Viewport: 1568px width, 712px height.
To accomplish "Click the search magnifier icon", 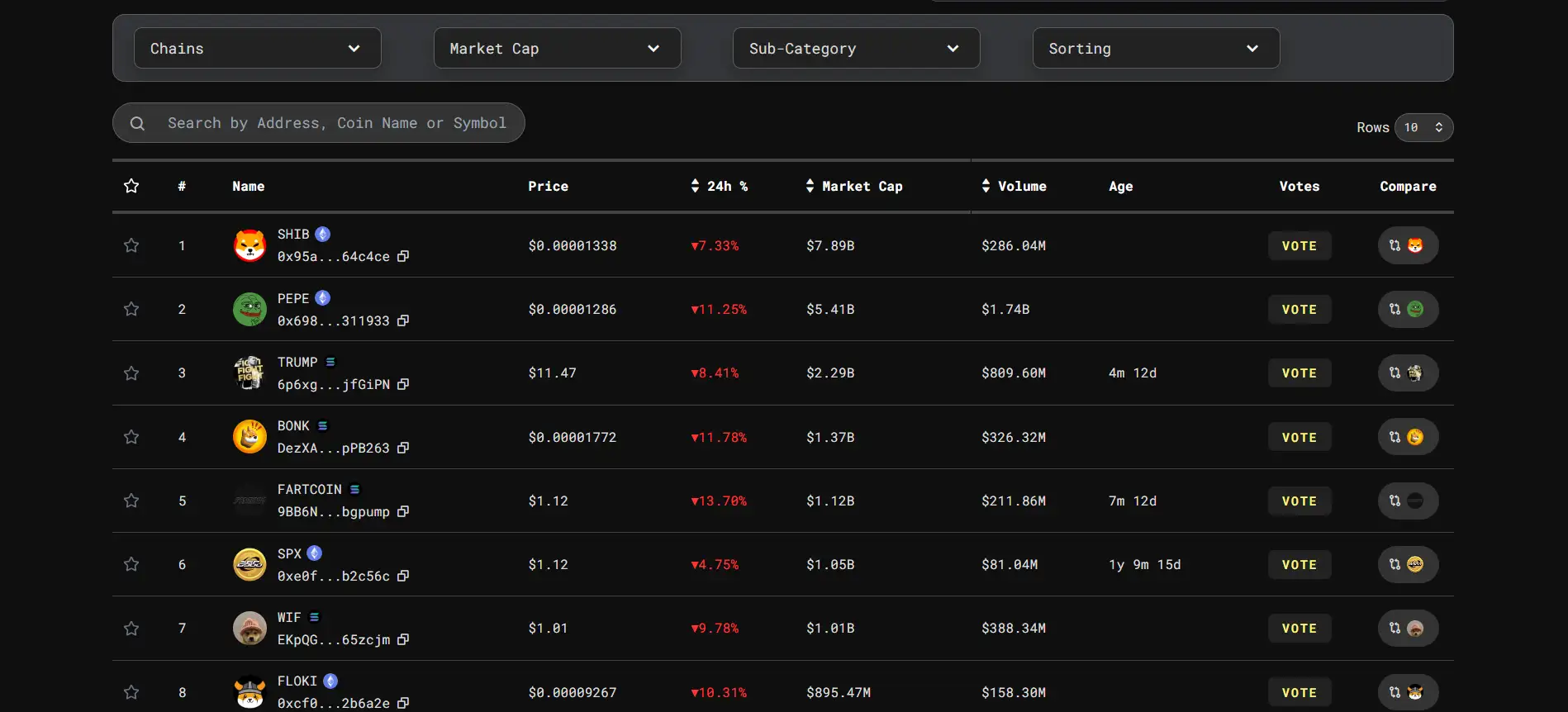I will point(137,123).
